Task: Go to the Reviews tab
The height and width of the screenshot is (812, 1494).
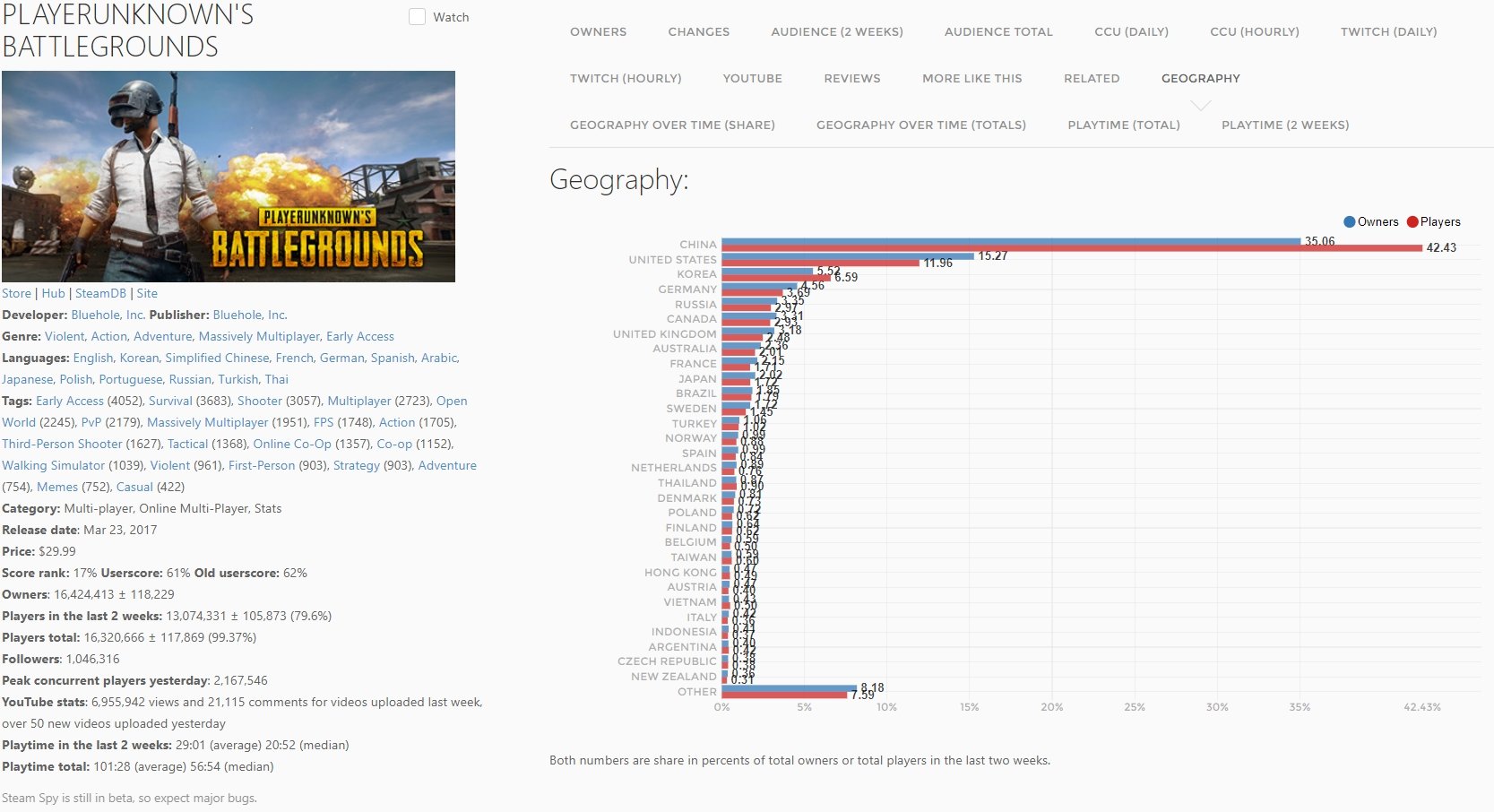Action: click(x=852, y=78)
